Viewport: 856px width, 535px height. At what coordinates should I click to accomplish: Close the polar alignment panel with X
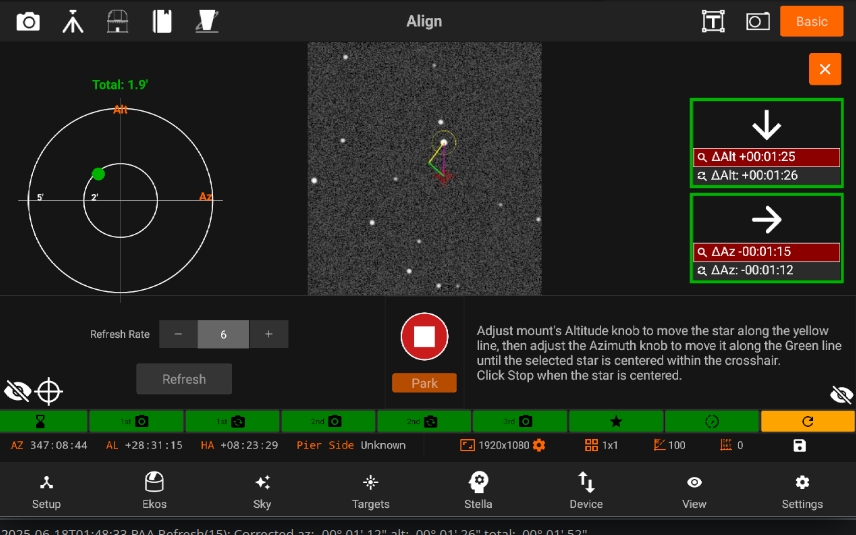click(825, 69)
